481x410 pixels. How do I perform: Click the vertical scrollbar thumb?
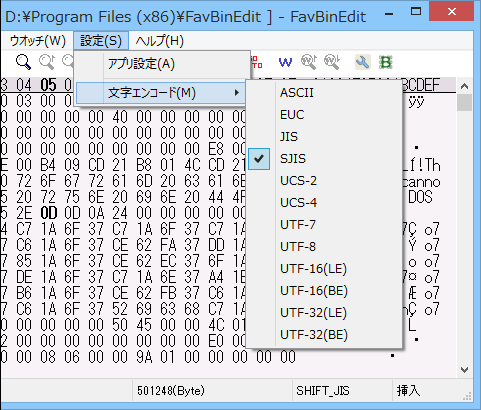(x=464, y=102)
